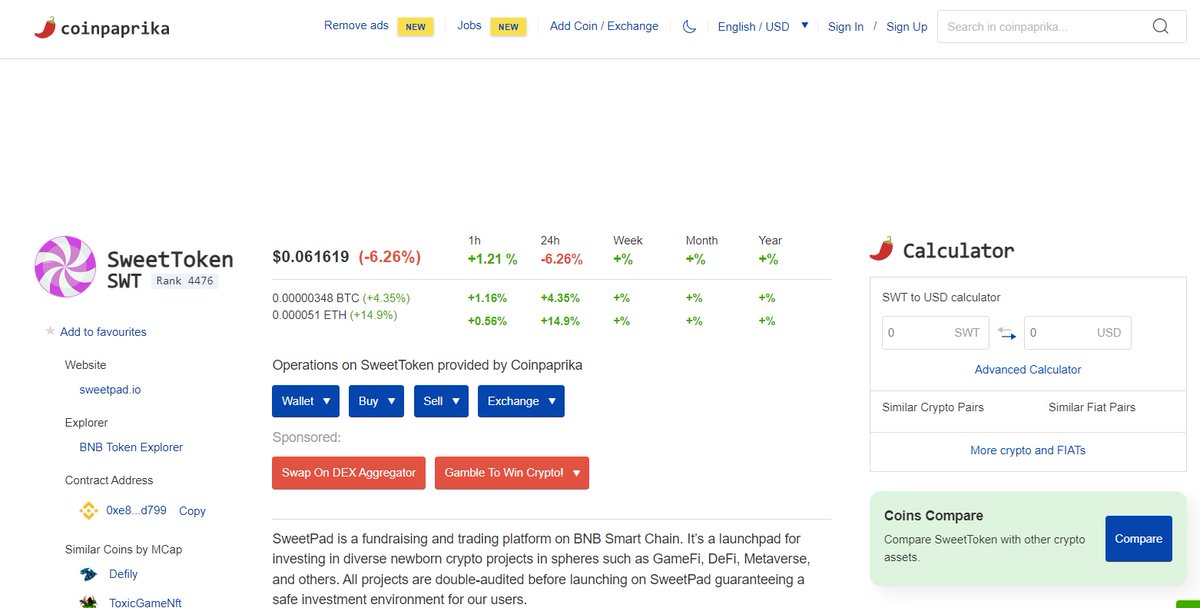This screenshot has width=1200, height=608.
Task: Click the ToxicGameNft coin icon
Action: [89, 603]
